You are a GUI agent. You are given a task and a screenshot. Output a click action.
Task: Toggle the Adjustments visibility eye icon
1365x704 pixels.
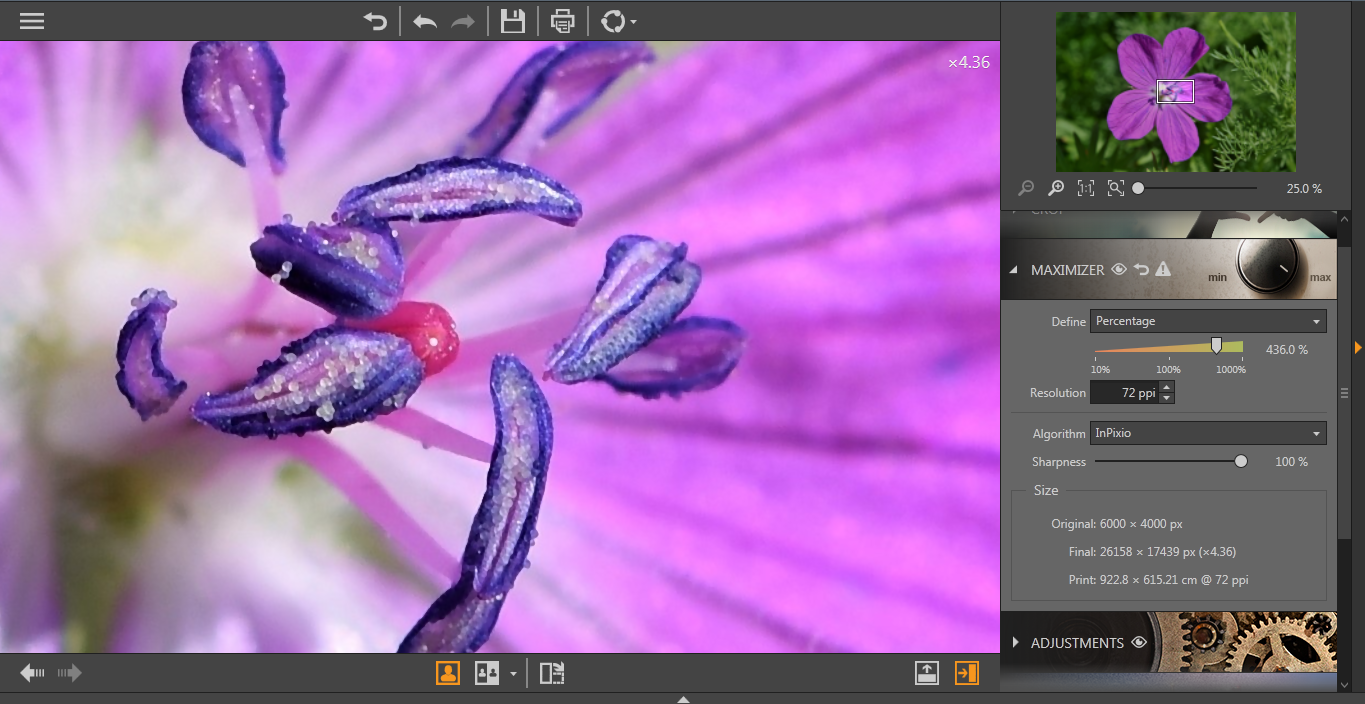point(1139,643)
